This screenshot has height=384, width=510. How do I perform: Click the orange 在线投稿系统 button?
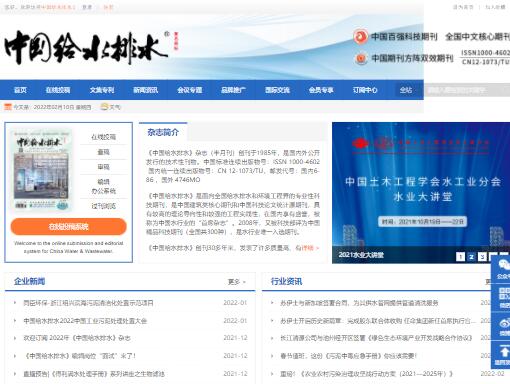point(69,227)
